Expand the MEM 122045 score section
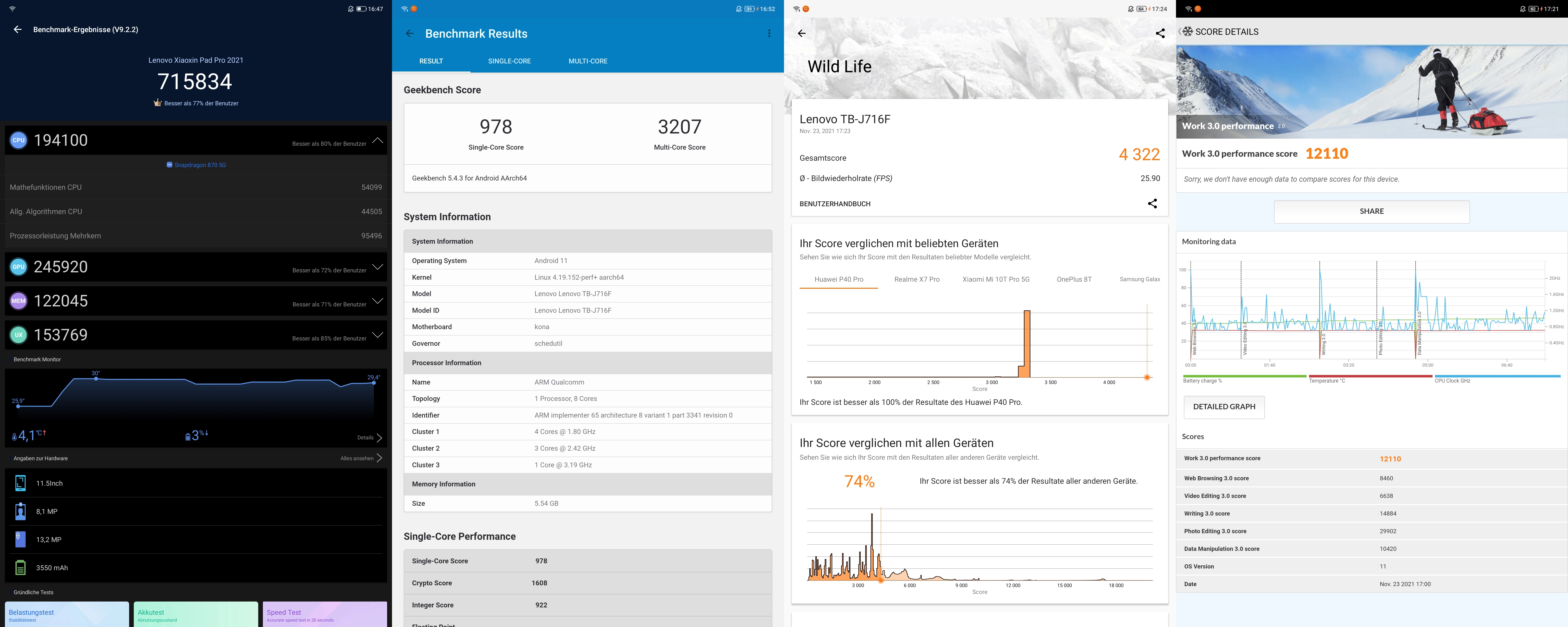 point(377,301)
